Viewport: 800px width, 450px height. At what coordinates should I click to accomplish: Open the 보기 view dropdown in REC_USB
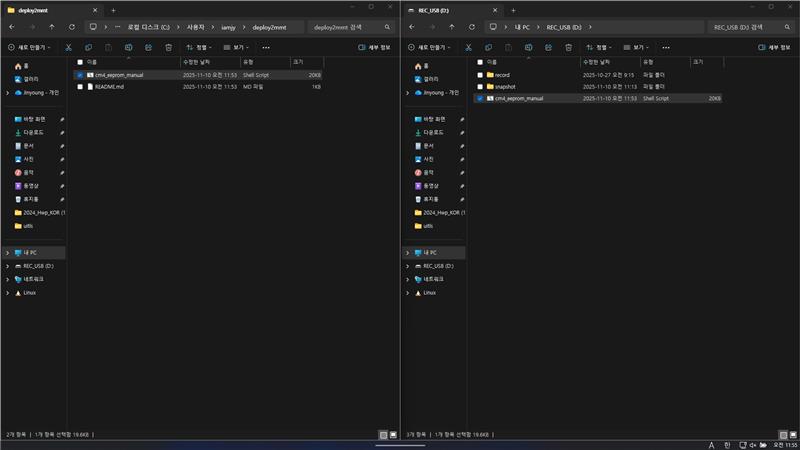tap(635, 47)
